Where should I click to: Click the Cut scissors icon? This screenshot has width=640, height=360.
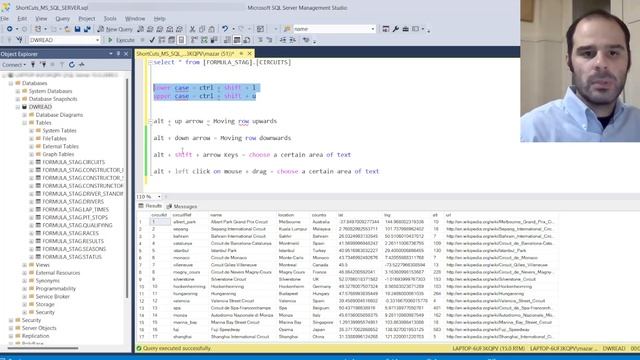pyautogui.click(x=192, y=29)
